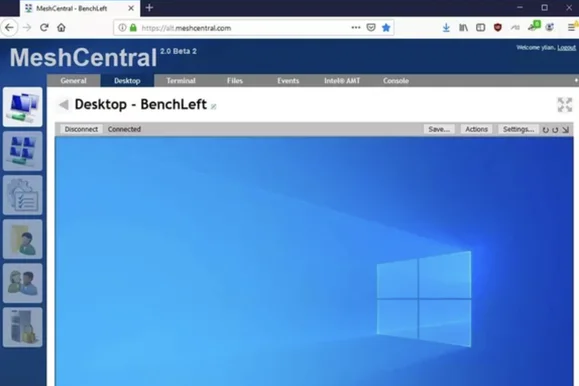This screenshot has height=386, width=579.
Task: Switch to the Terminal tab
Action: click(181, 81)
